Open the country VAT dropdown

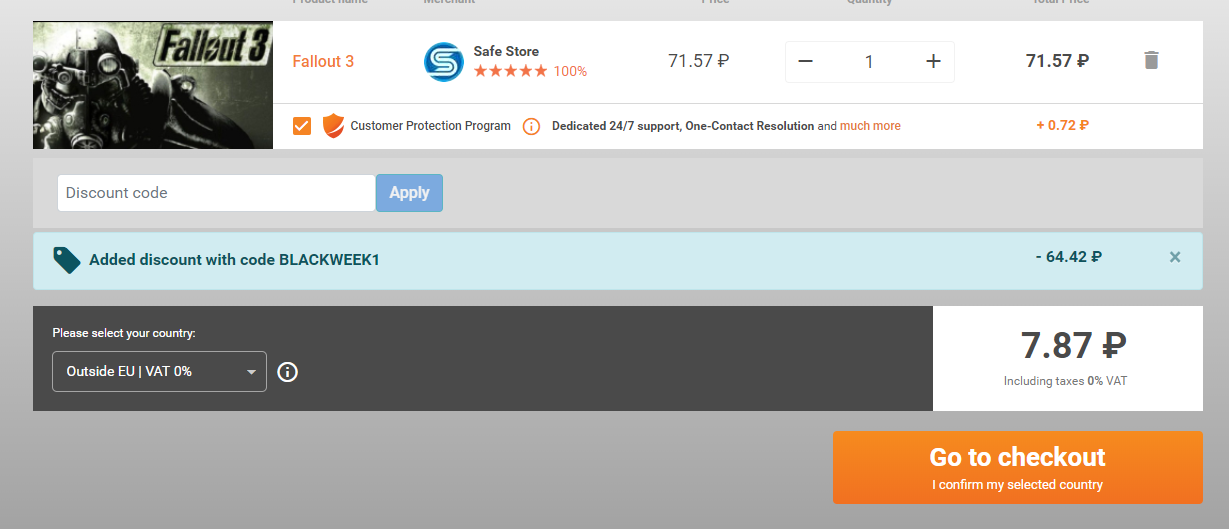pos(159,371)
